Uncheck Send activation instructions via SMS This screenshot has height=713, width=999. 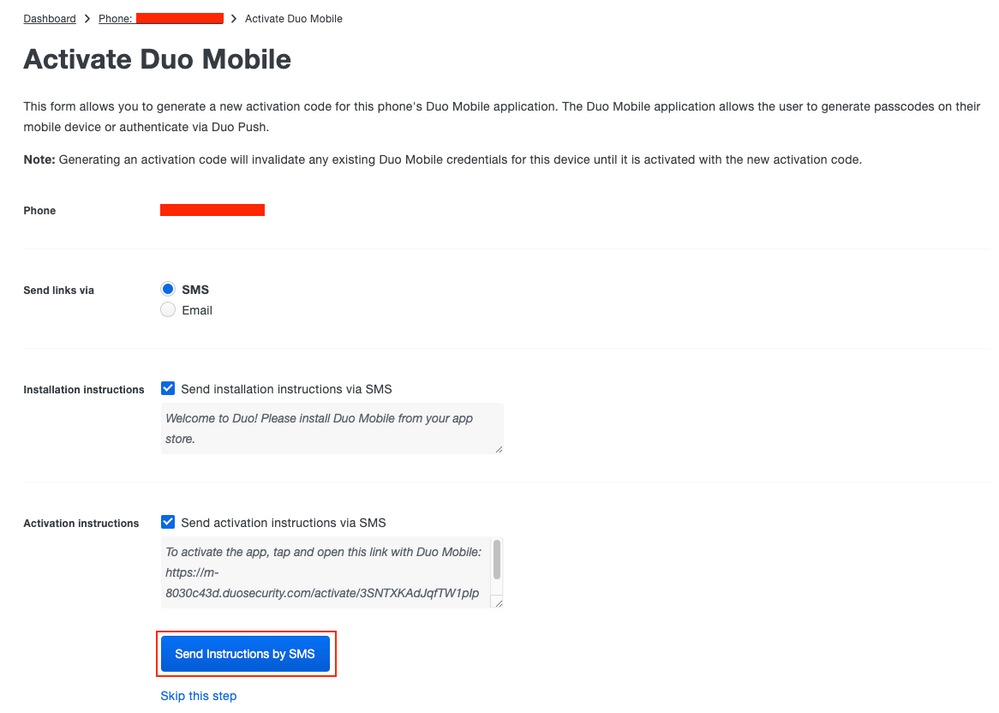click(x=167, y=521)
